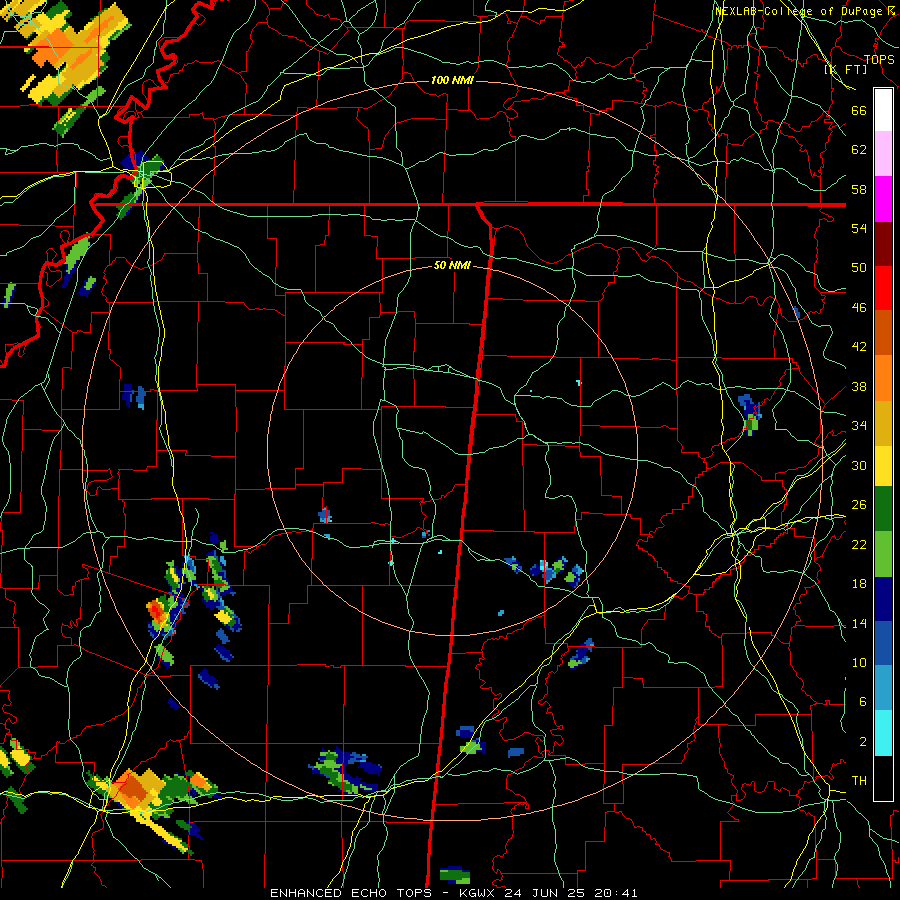Click the 'NEXLAB-College of DuPage' credit text
Viewport: 900px width, 900px height.
pyautogui.click(x=801, y=11)
